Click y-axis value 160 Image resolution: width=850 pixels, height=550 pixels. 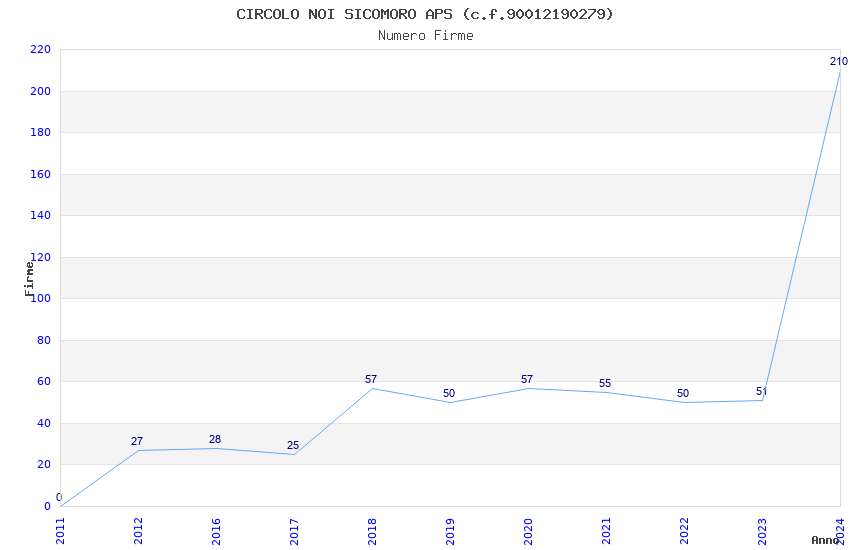40,174
